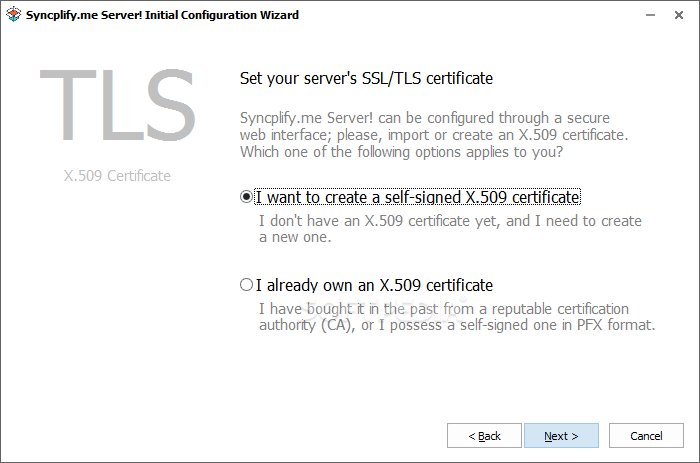Click the Syncplify.me app icon in title bar
This screenshot has width=700, height=463.
(14, 15)
